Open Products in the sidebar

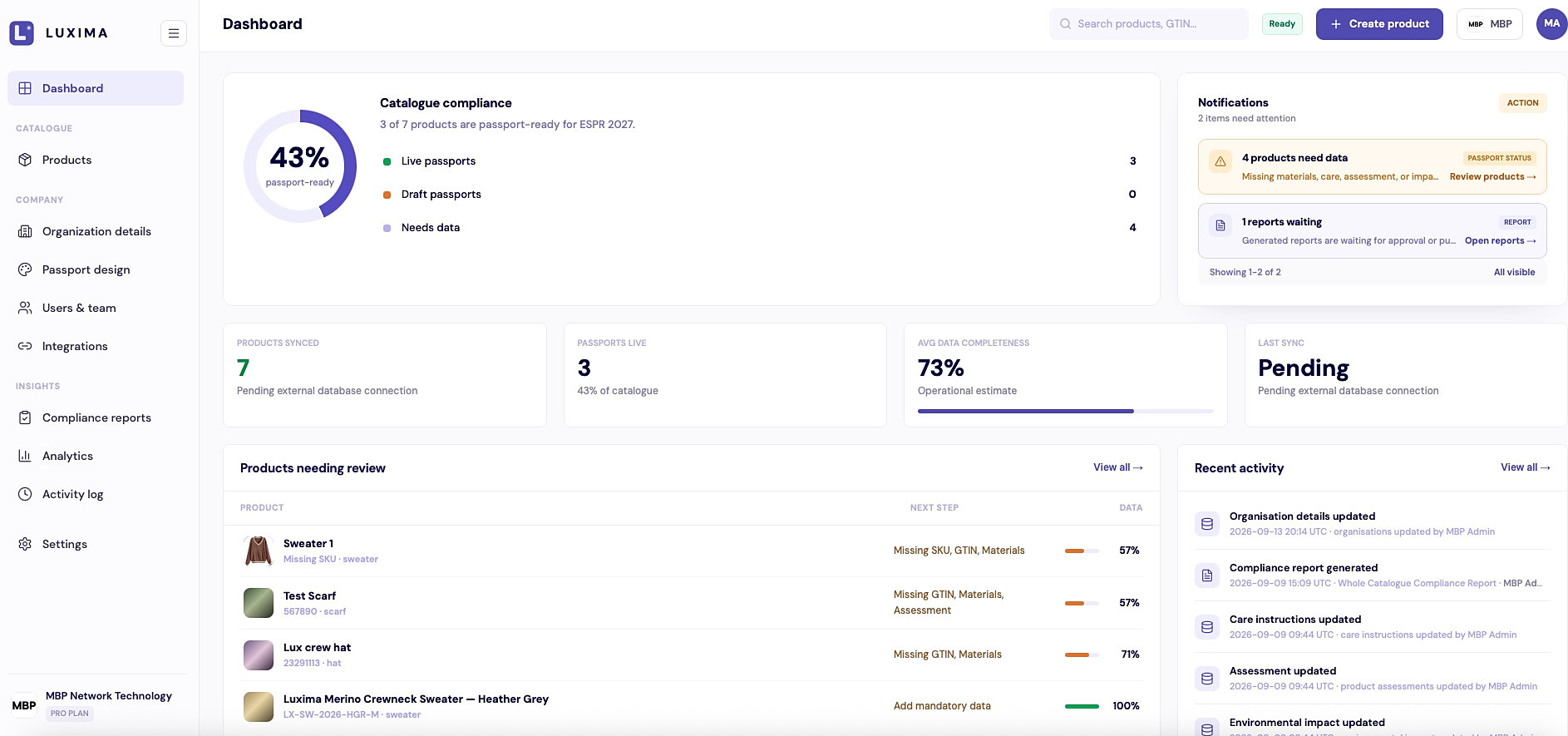click(x=96, y=160)
